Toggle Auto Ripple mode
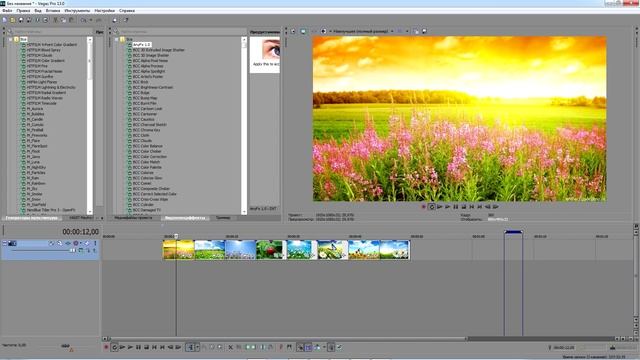The height and width of the screenshot is (360, 640). pyautogui.click(x=317, y=347)
